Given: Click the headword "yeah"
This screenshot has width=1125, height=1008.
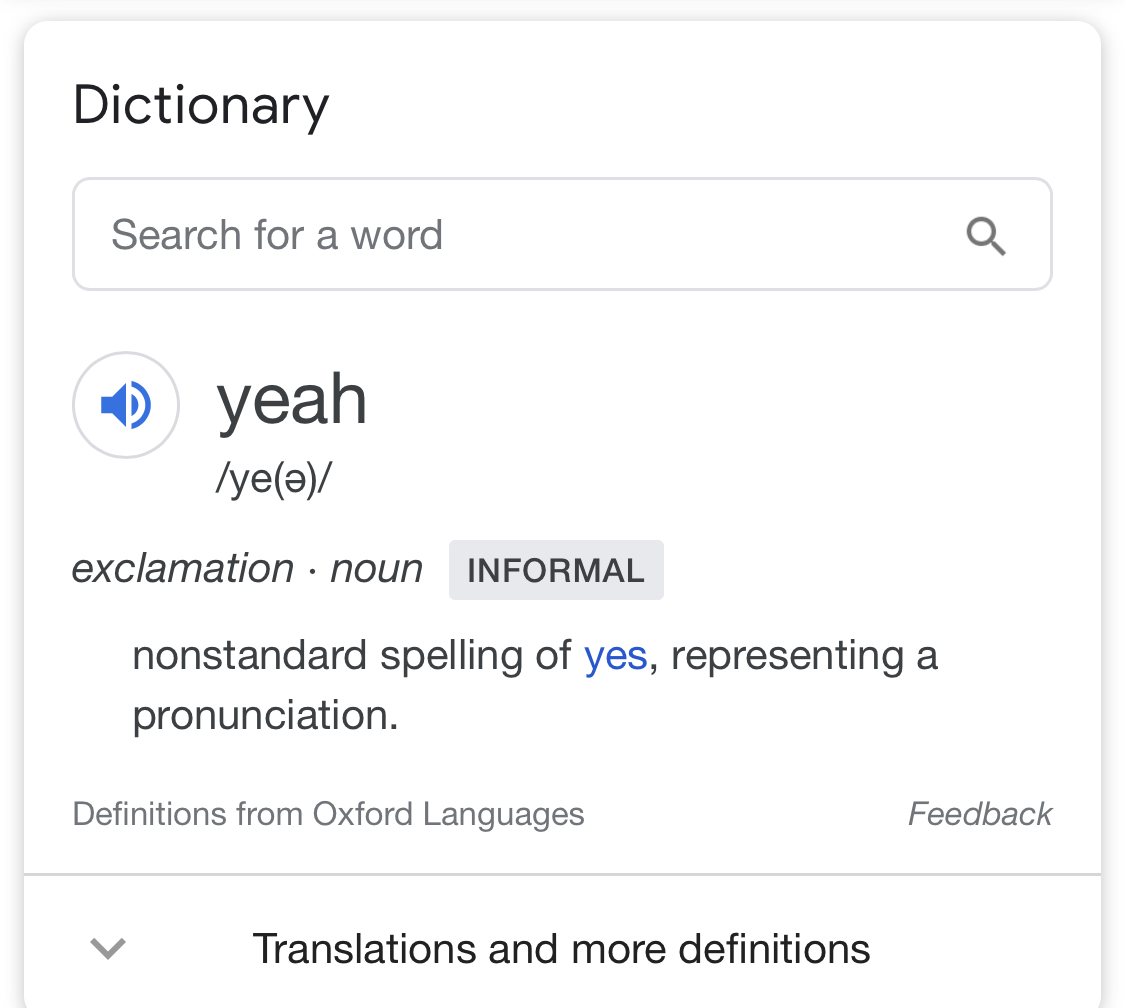Looking at the screenshot, I should click(x=292, y=400).
